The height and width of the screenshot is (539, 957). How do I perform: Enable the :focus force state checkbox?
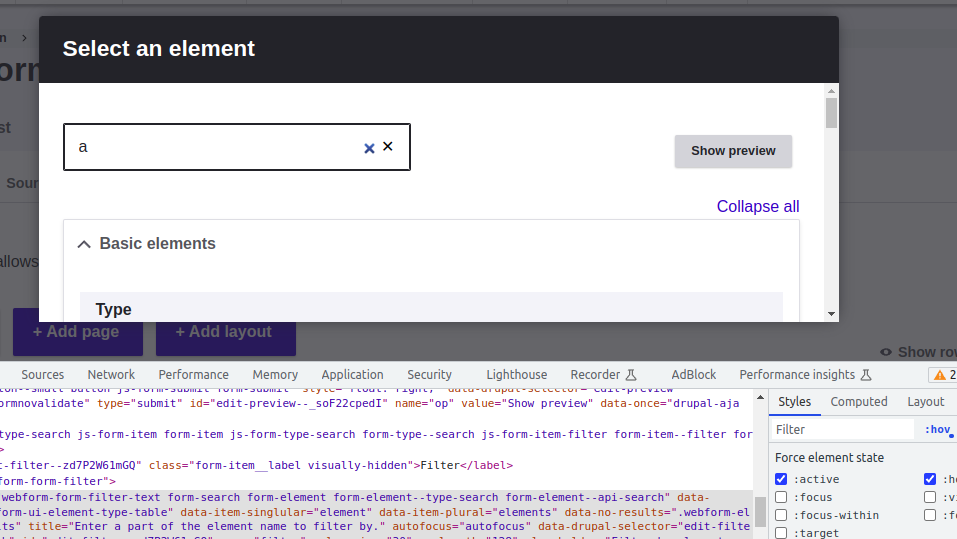tap(781, 497)
